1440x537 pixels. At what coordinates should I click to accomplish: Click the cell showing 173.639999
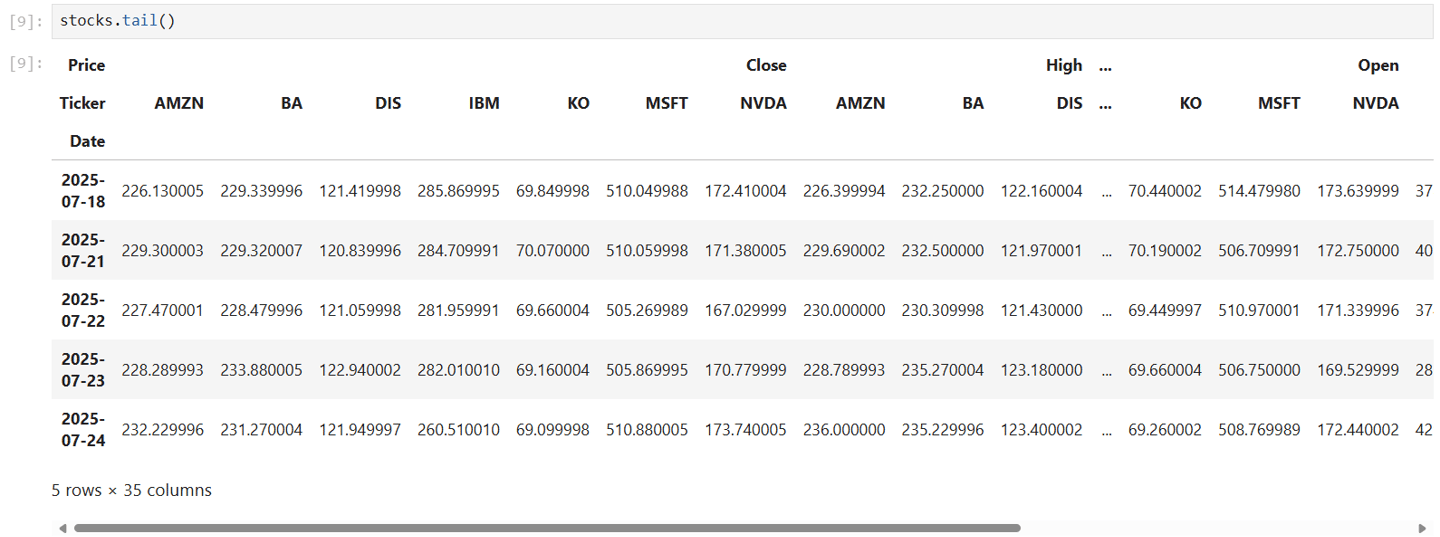(1358, 190)
